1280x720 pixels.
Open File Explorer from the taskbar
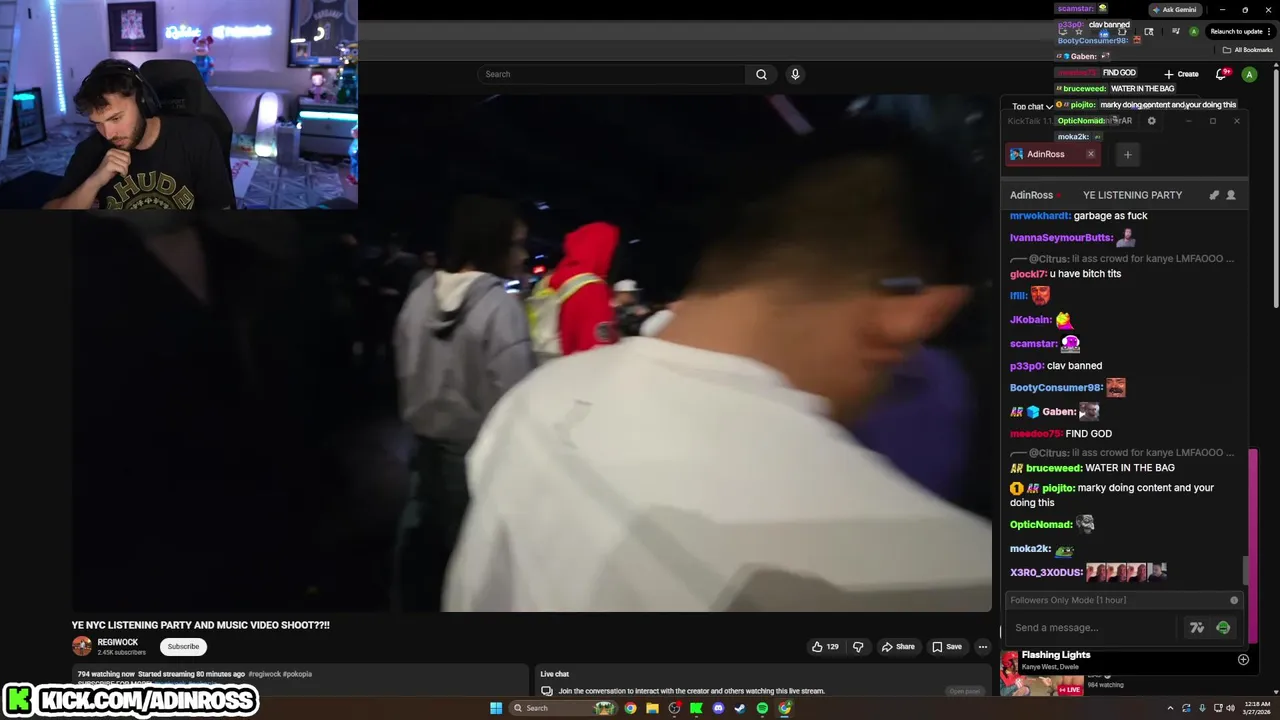click(x=652, y=708)
